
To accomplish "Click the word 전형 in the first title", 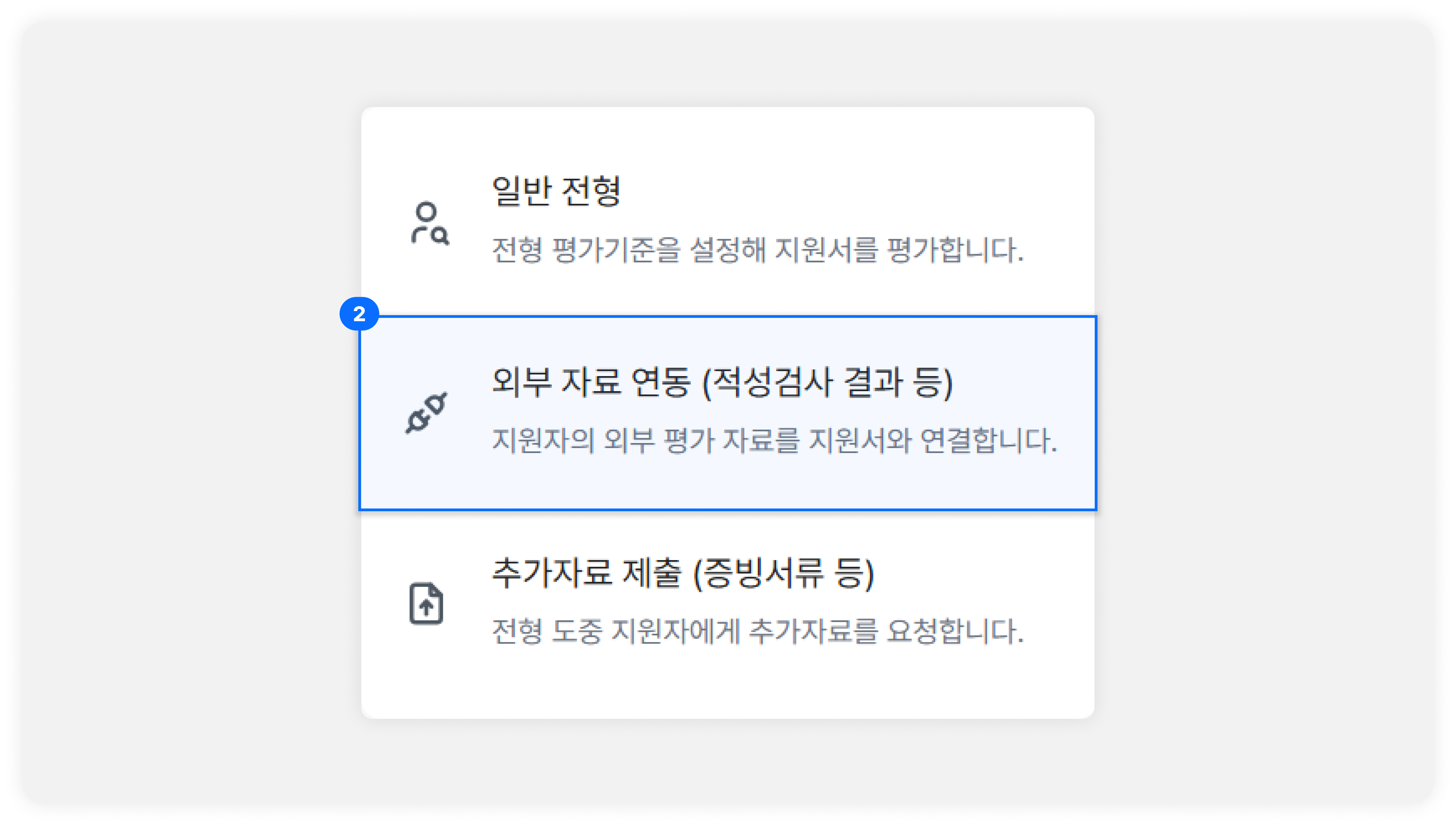I will pyautogui.click(x=591, y=191).
